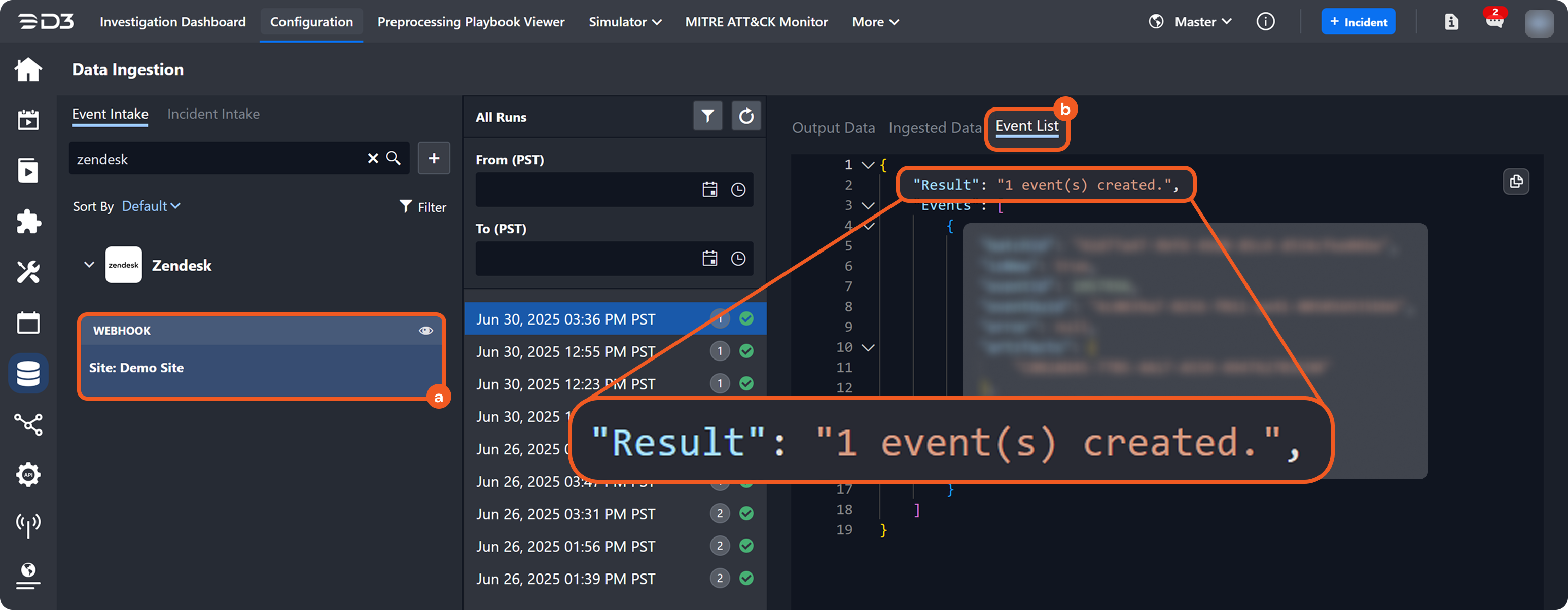Switch to the Incident Intake tab

(213, 114)
